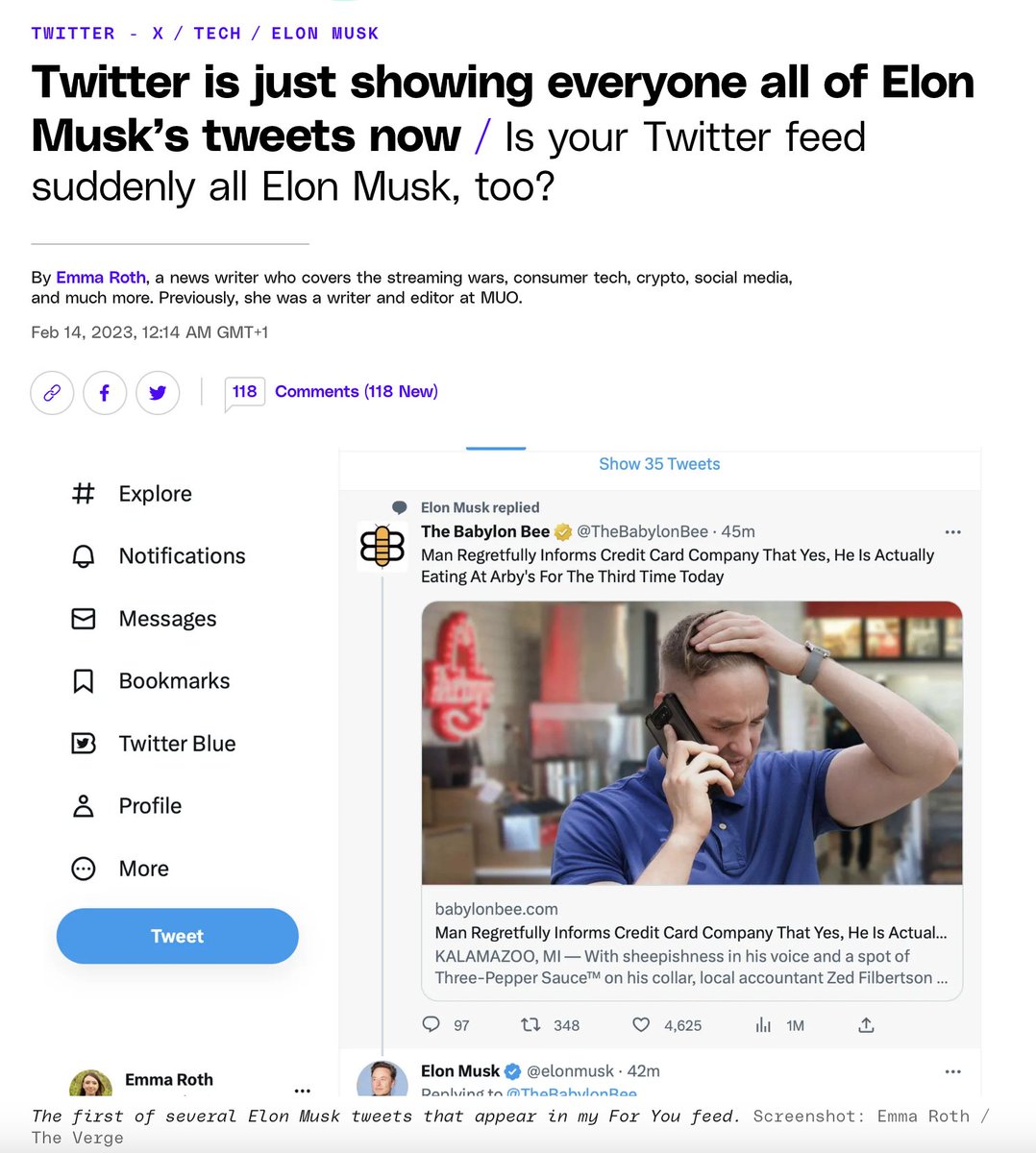Open Babylon Bee tweet options ellipsis
The image size is (1036, 1153).
pyautogui.click(x=952, y=532)
